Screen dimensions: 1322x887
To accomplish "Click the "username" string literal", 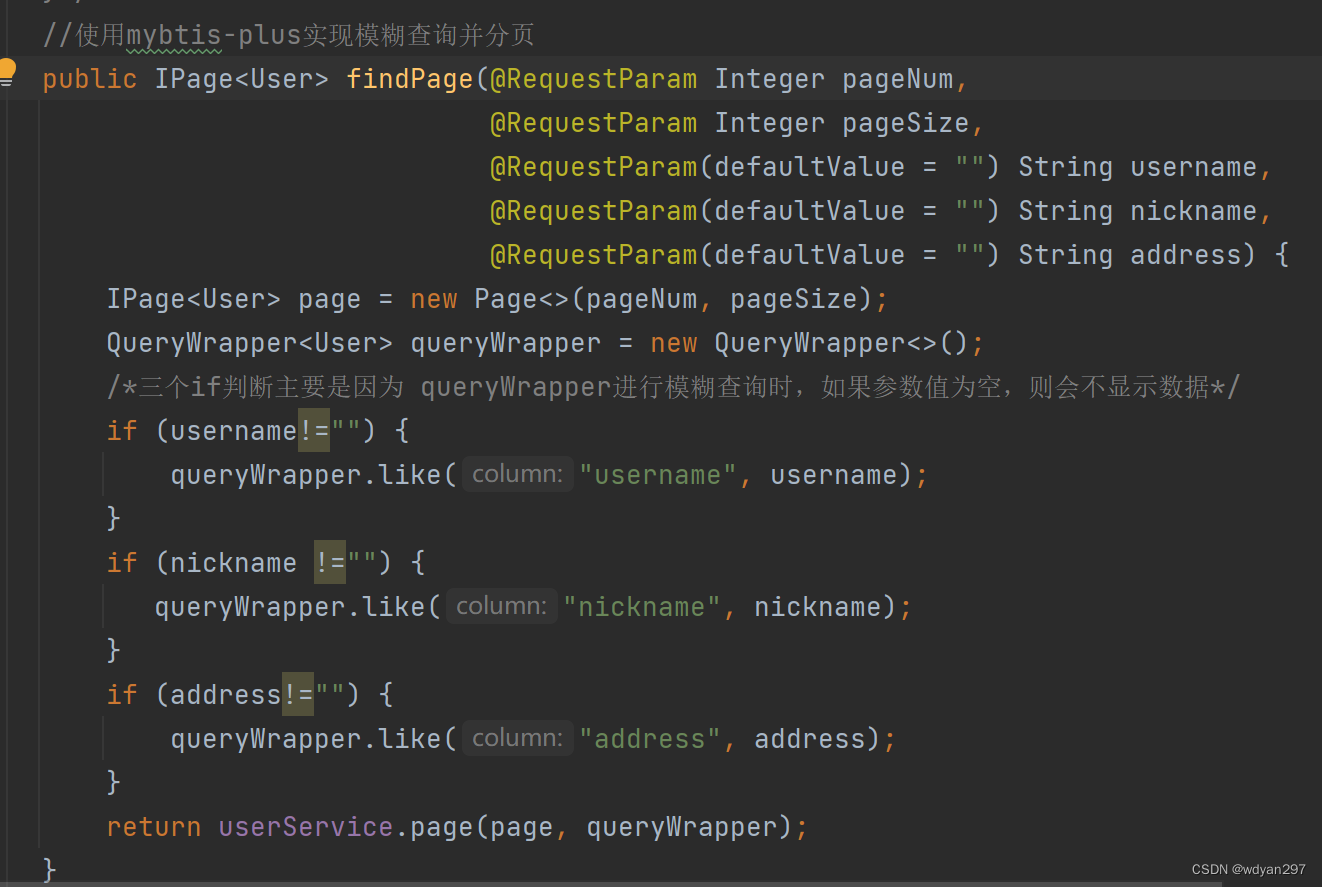I will click(x=658, y=475).
